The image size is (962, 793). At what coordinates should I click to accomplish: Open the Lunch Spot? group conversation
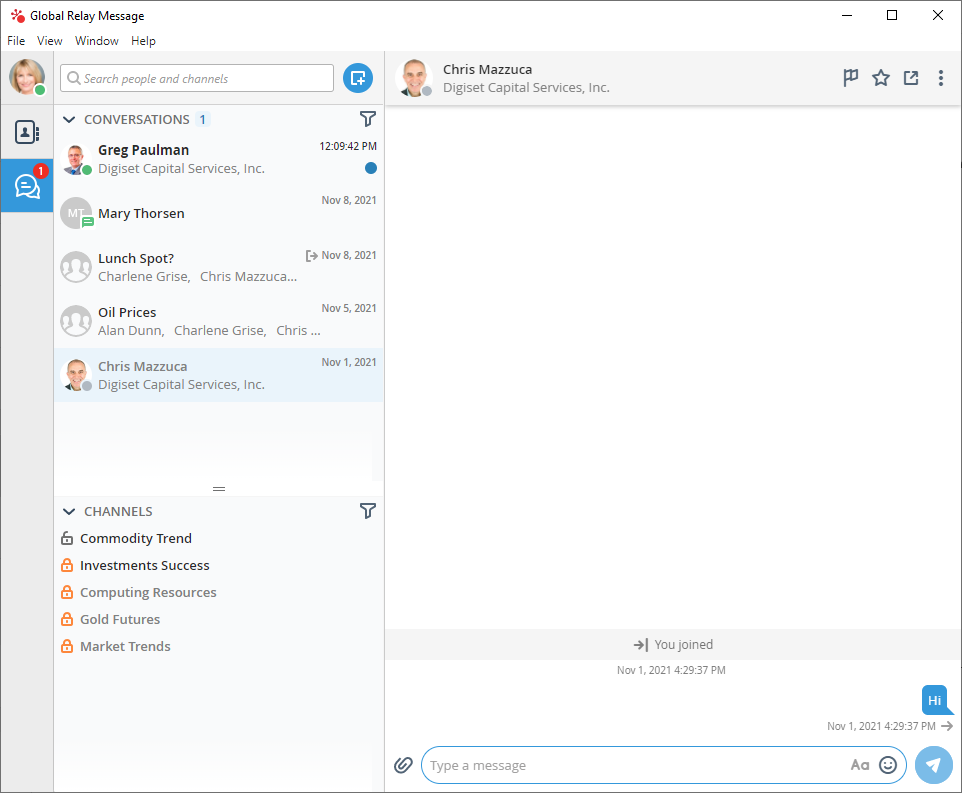click(x=219, y=267)
